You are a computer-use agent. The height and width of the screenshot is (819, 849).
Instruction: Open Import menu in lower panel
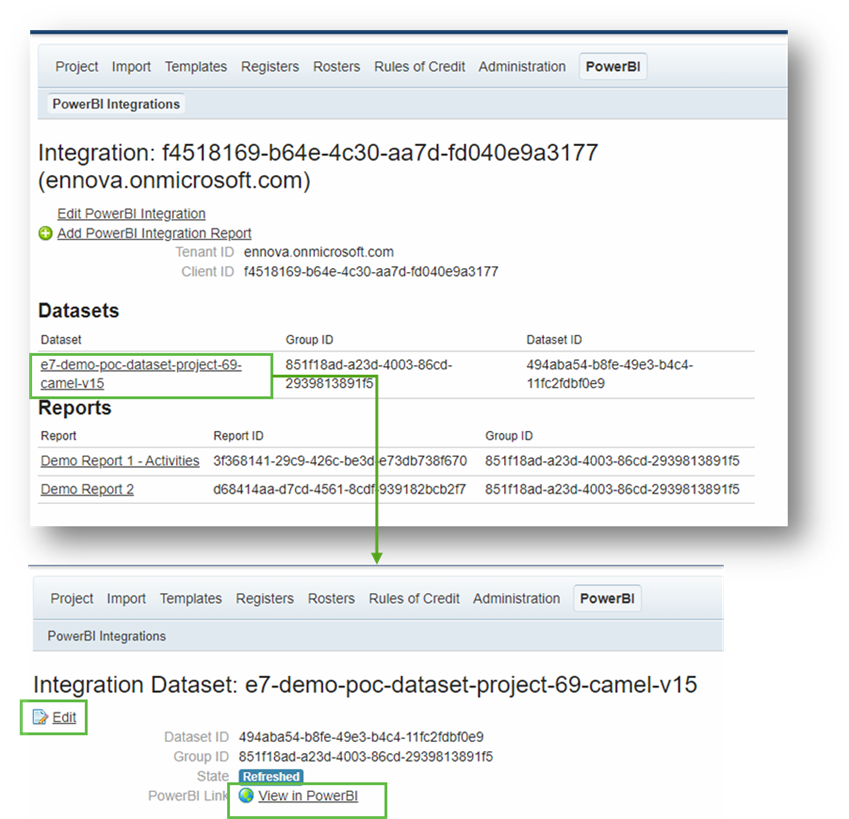point(126,599)
